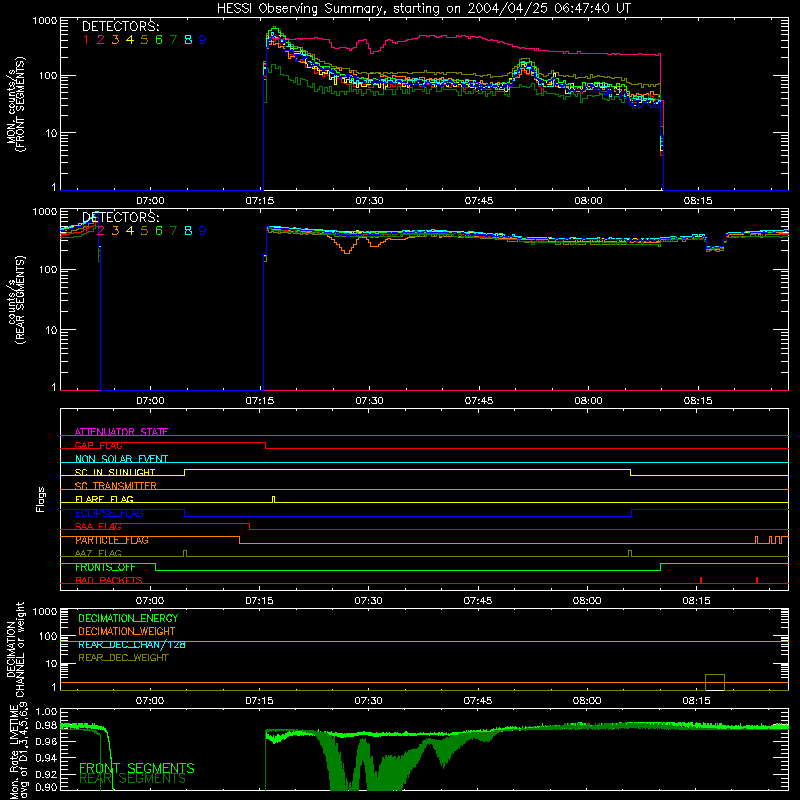The height and width of the screenshot is (800, 800).
Task: Click the NON_SOLAR_EVENT flag label
Action: tap(121, 459)
